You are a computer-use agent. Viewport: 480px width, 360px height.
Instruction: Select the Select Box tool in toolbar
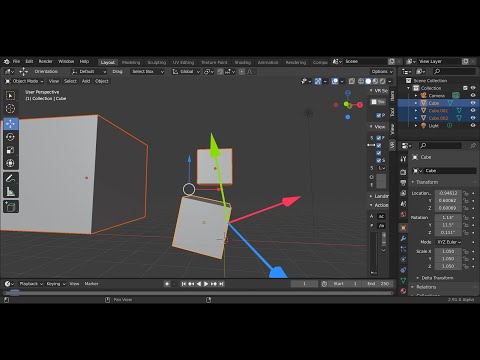click(x=10, y=96)
